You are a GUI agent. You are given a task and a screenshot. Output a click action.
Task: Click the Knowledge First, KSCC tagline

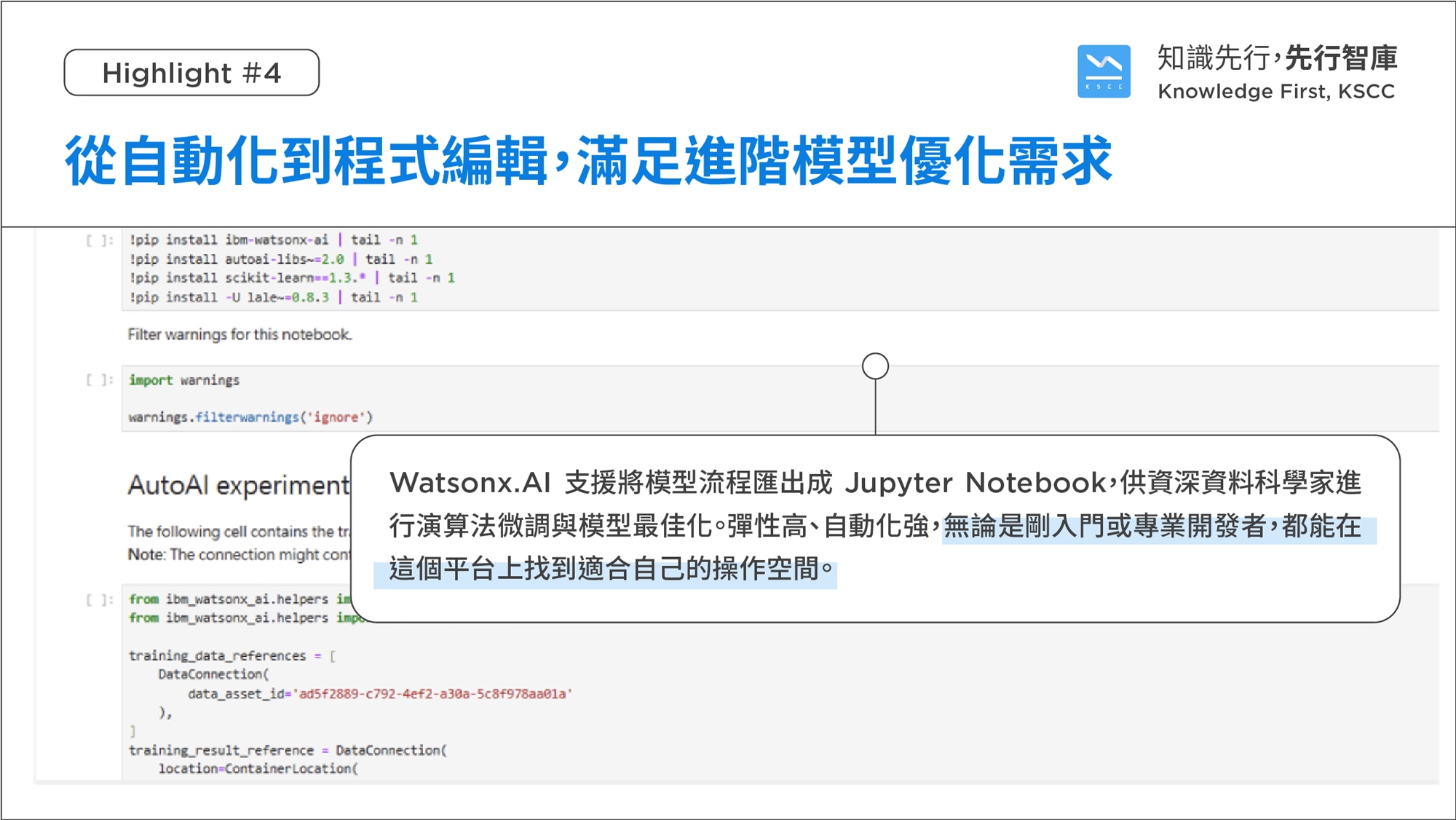[1276, 92]
